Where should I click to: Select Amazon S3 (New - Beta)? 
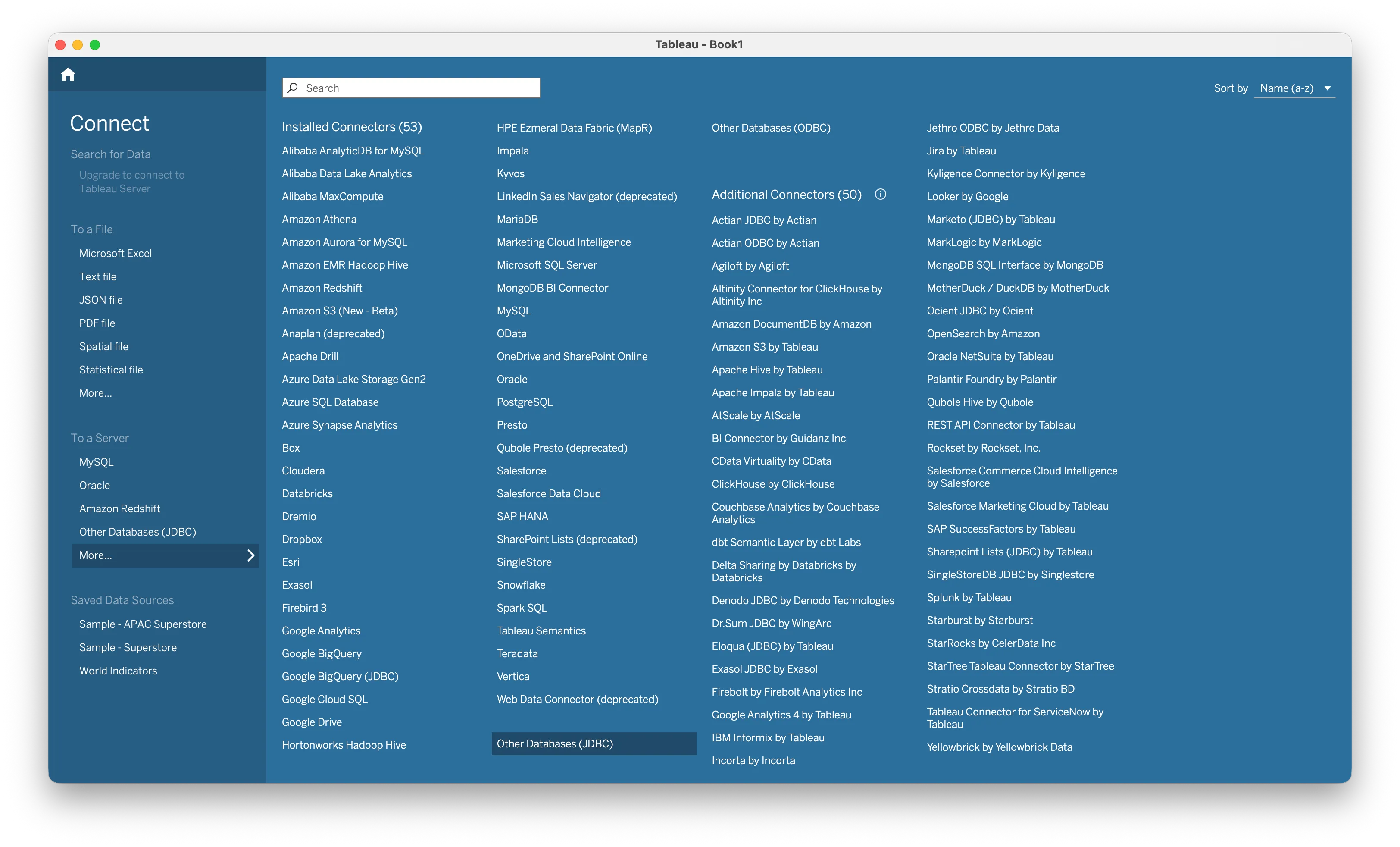coord(340,311)
